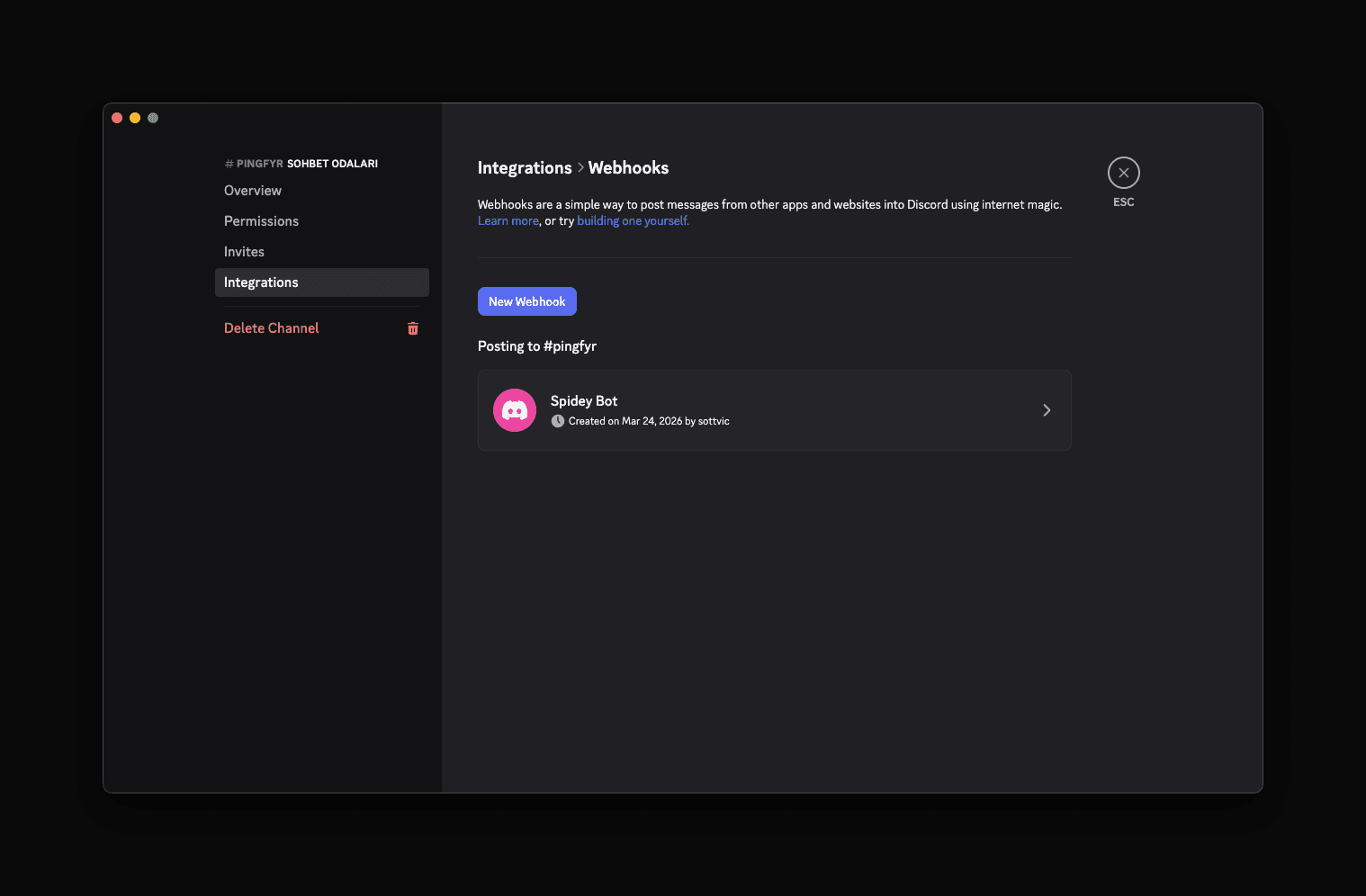Open the Learn more link

tap(508, 220)
